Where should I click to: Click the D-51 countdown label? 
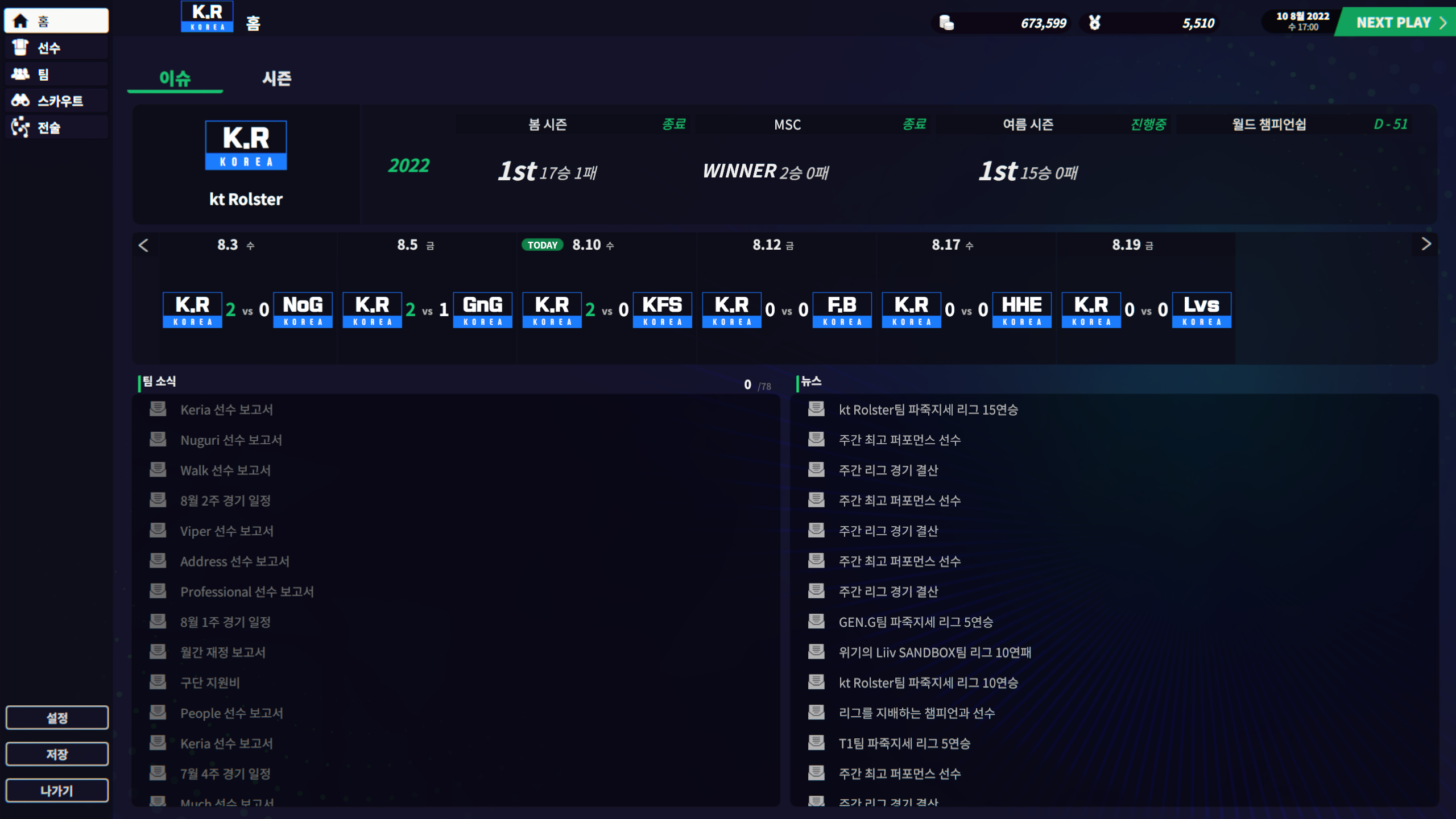[x=1391, y=124]
